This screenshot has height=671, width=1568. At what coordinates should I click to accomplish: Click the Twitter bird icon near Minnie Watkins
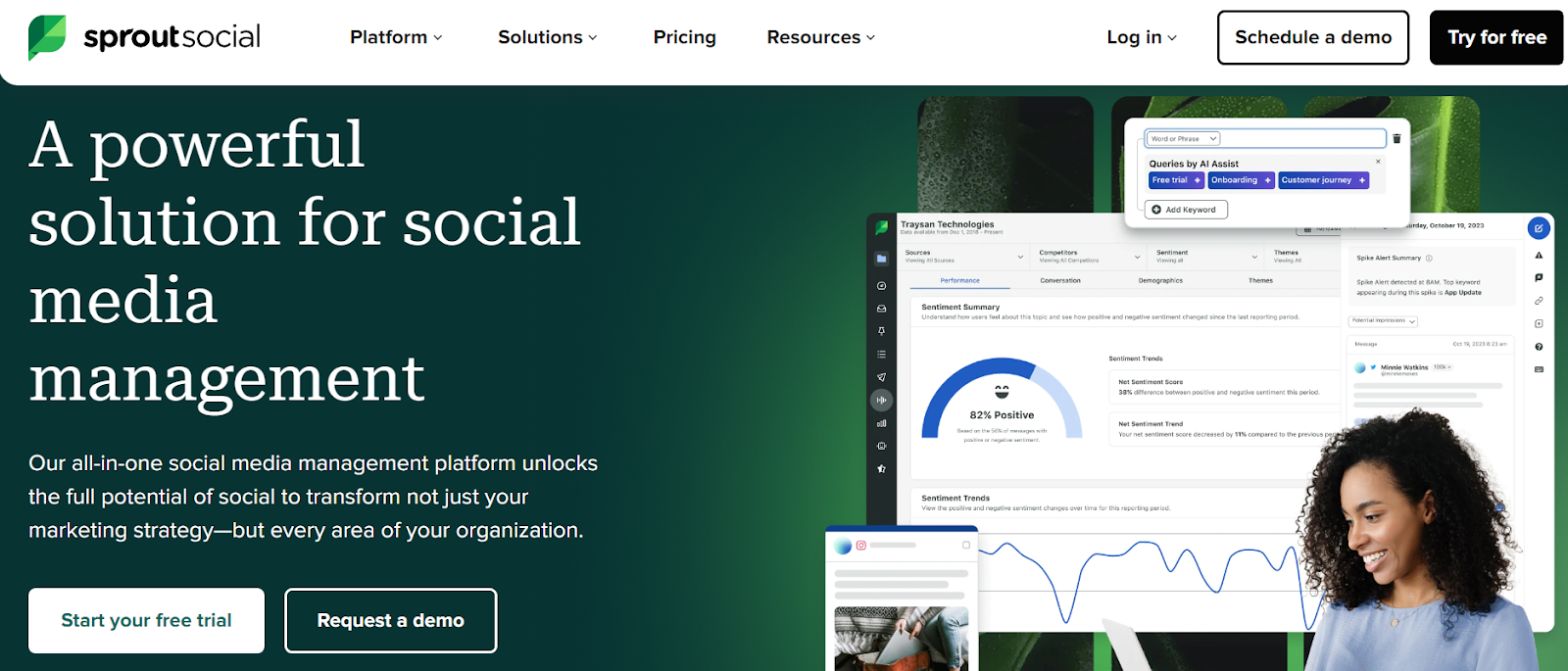tap(1373, 367)
